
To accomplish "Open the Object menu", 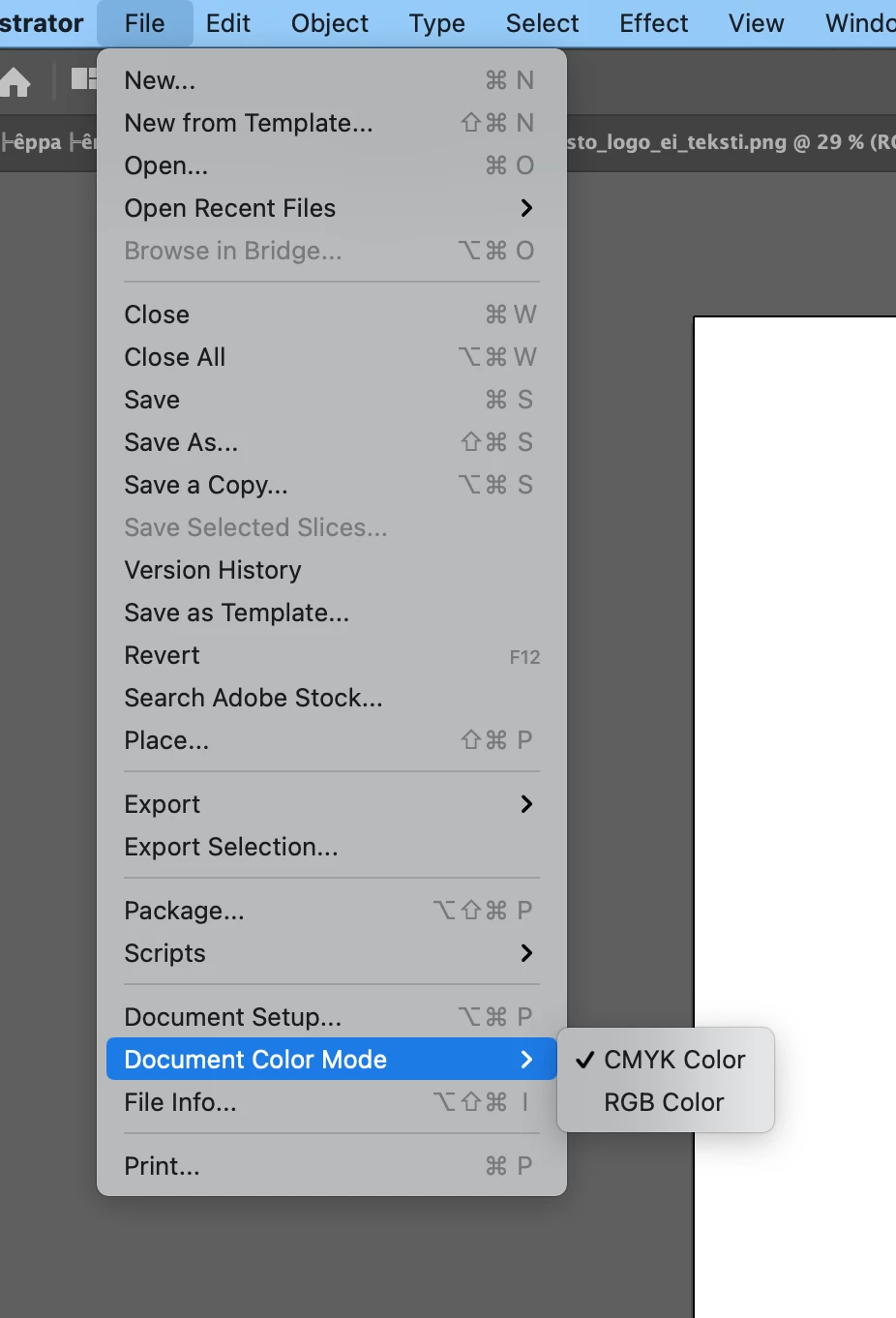I will click(330, 23).
